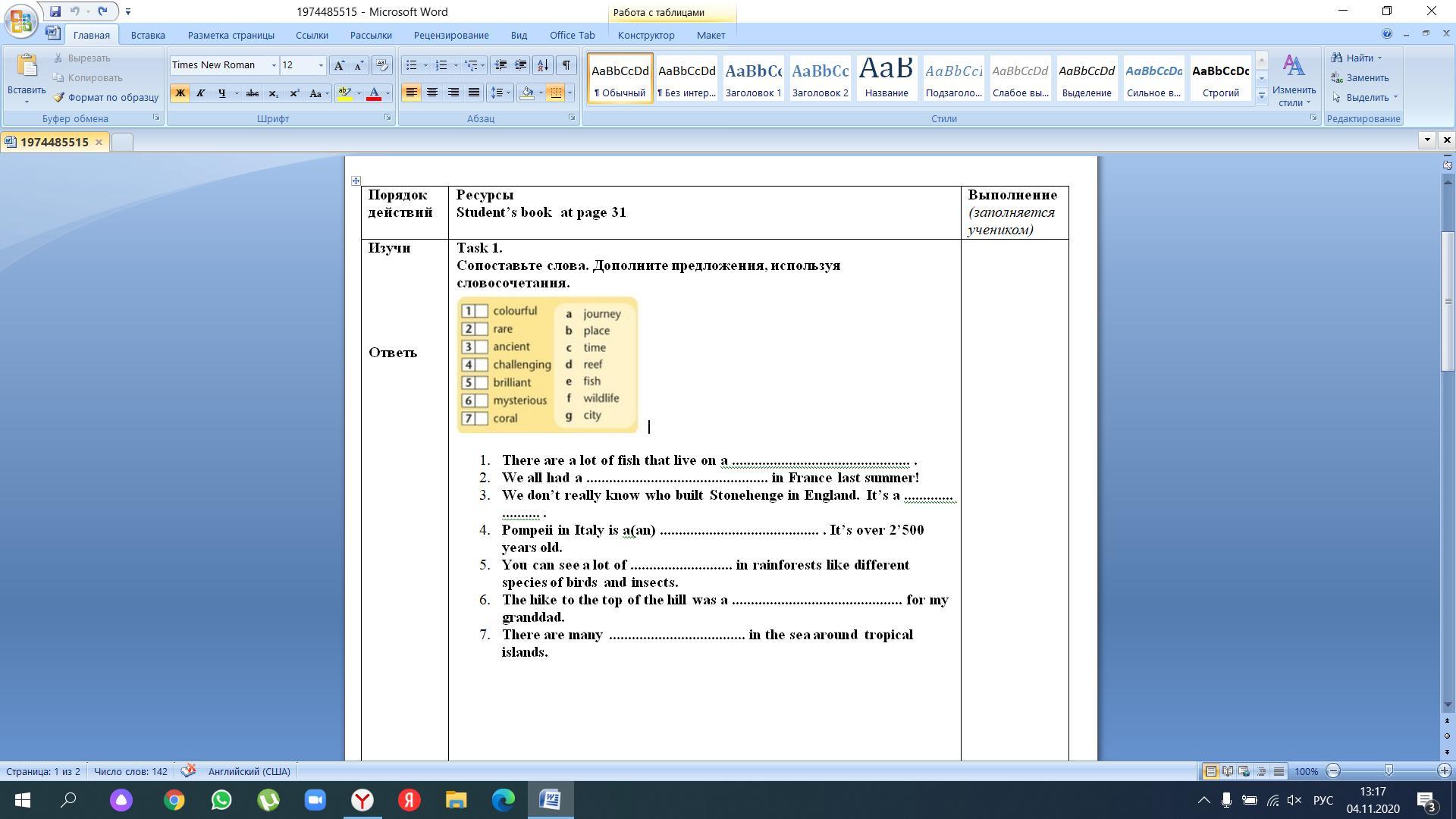Viewport: 1456px width, 819px height.
Task: Toggle italic (К) formatting
Action: (x=200, y=93)
